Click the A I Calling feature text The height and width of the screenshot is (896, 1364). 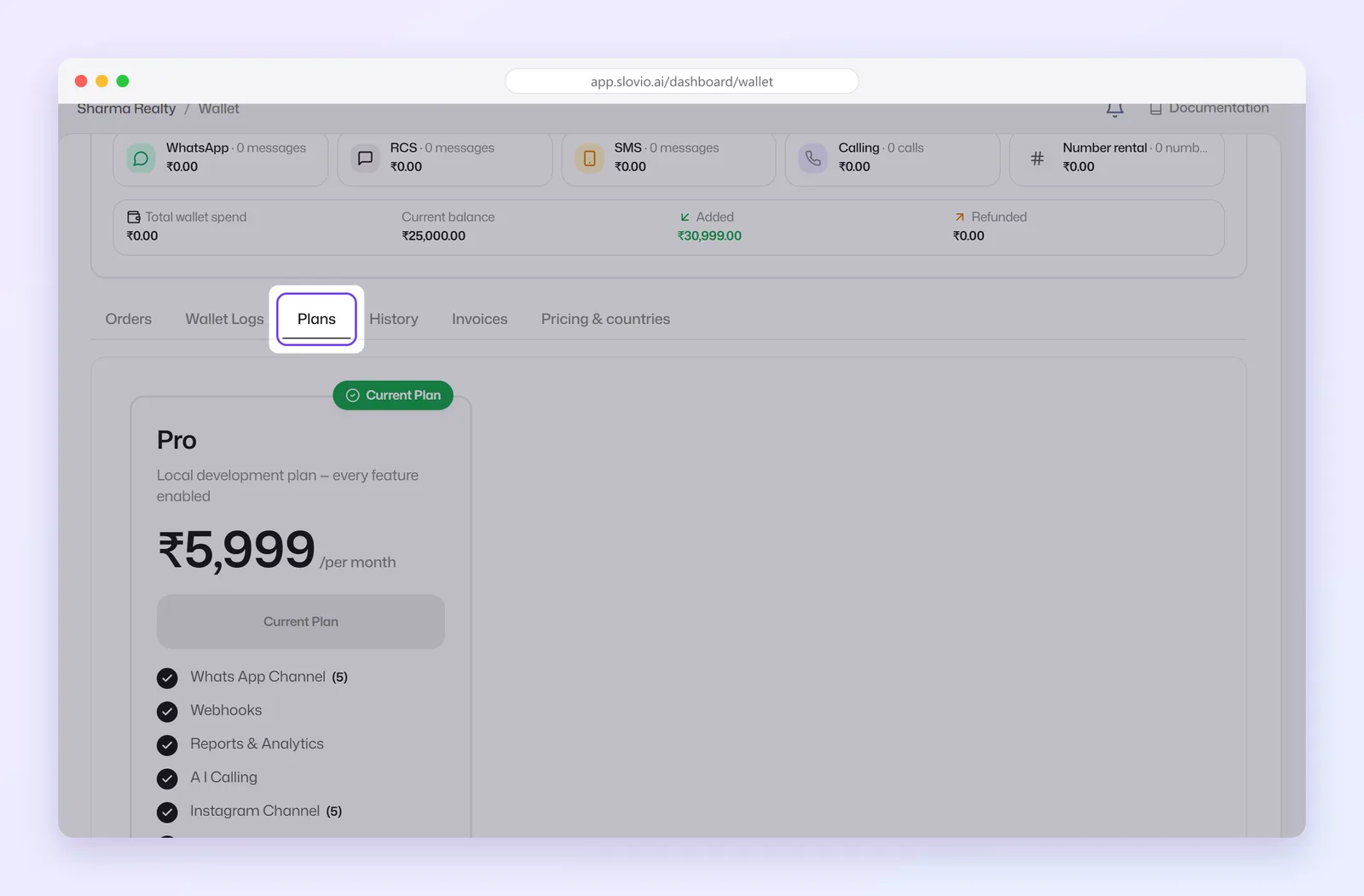pos(223,777)
